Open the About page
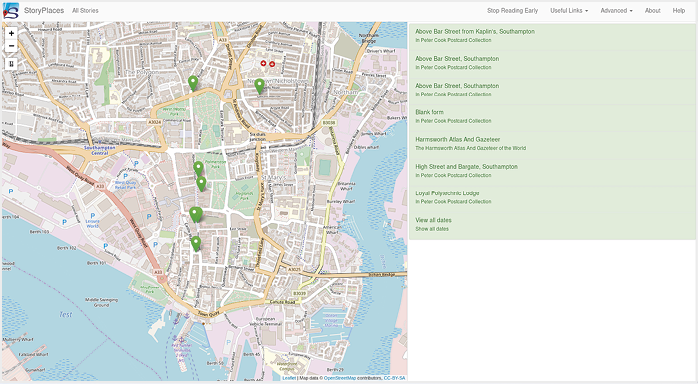698x384 pixels. [x=653, y=11]
